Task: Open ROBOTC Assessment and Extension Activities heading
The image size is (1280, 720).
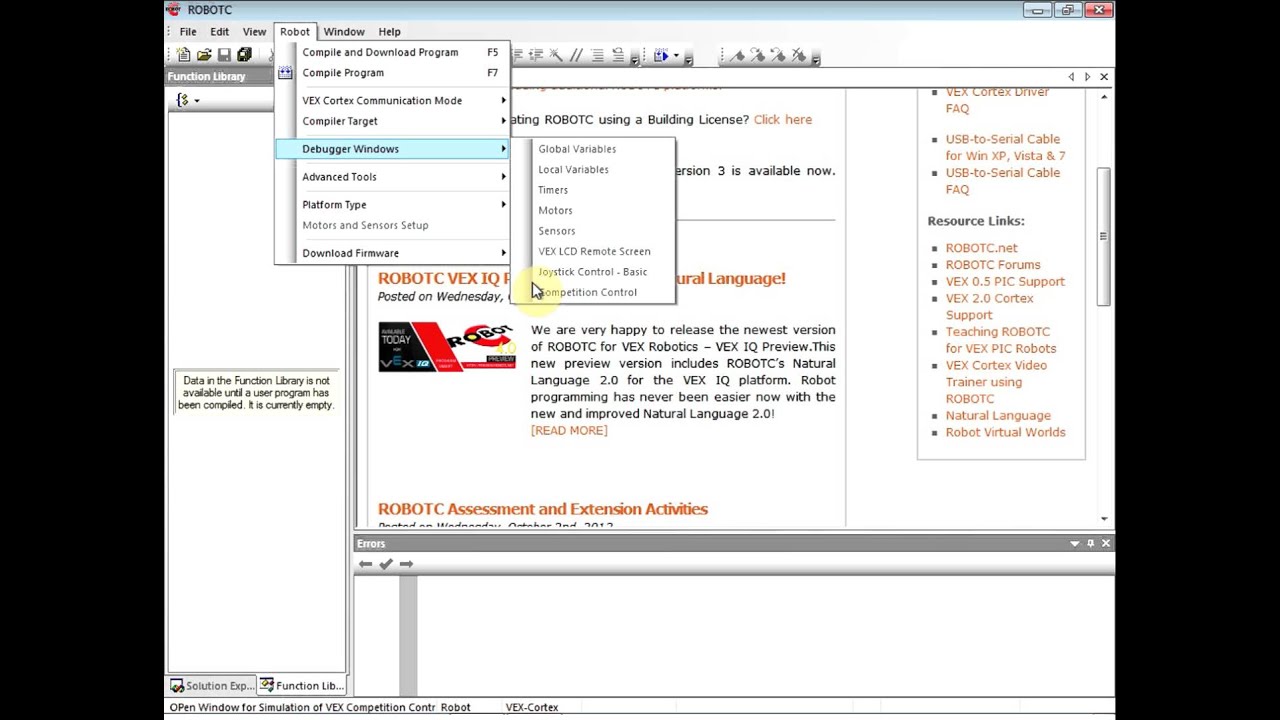Action: (543, 509)
